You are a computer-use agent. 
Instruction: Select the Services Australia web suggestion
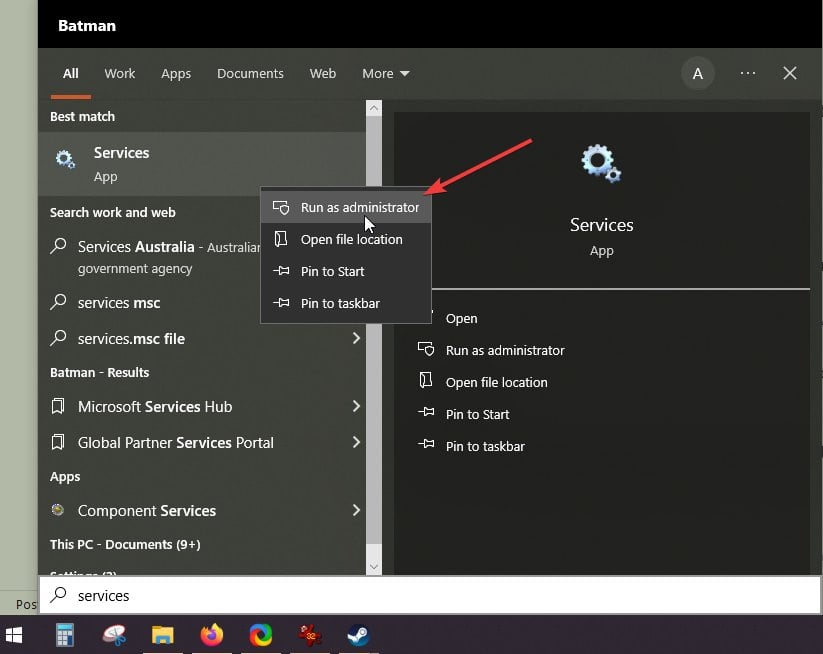[155, 257]
